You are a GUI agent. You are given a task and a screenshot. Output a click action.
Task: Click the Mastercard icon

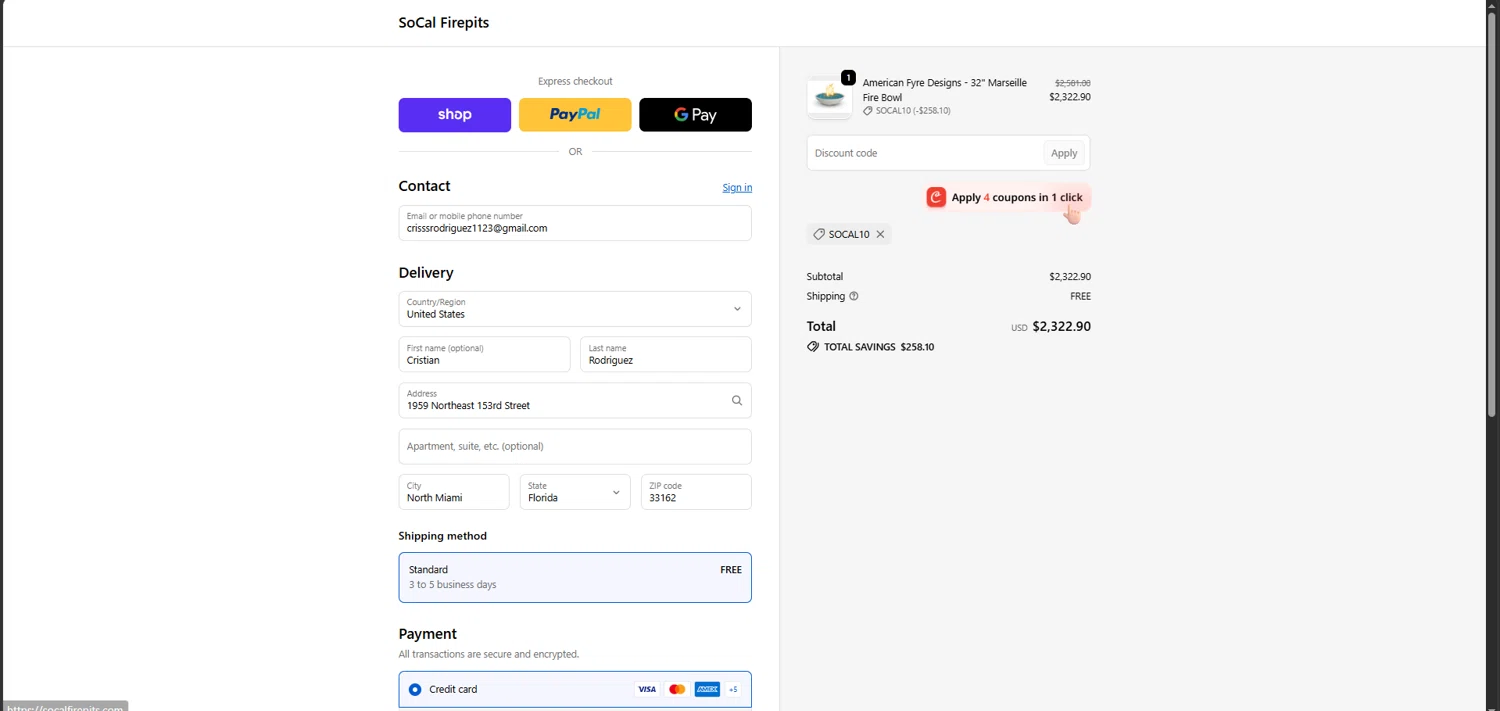tap(677, 689)
